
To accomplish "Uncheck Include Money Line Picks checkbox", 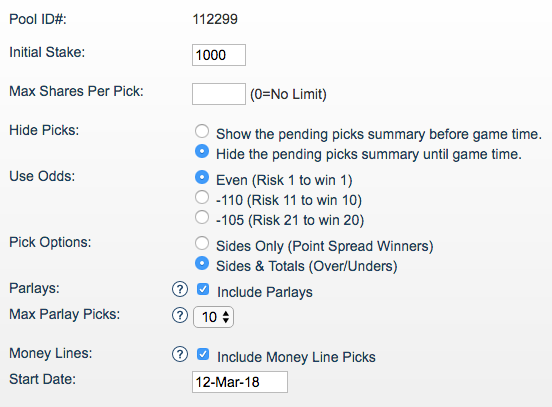I will coord(203,355).
